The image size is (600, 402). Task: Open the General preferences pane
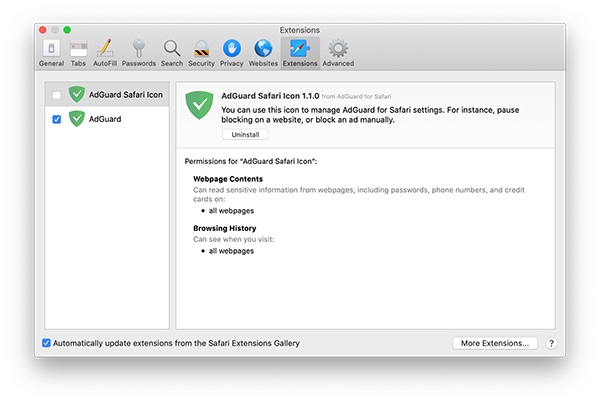click(51, 52)
